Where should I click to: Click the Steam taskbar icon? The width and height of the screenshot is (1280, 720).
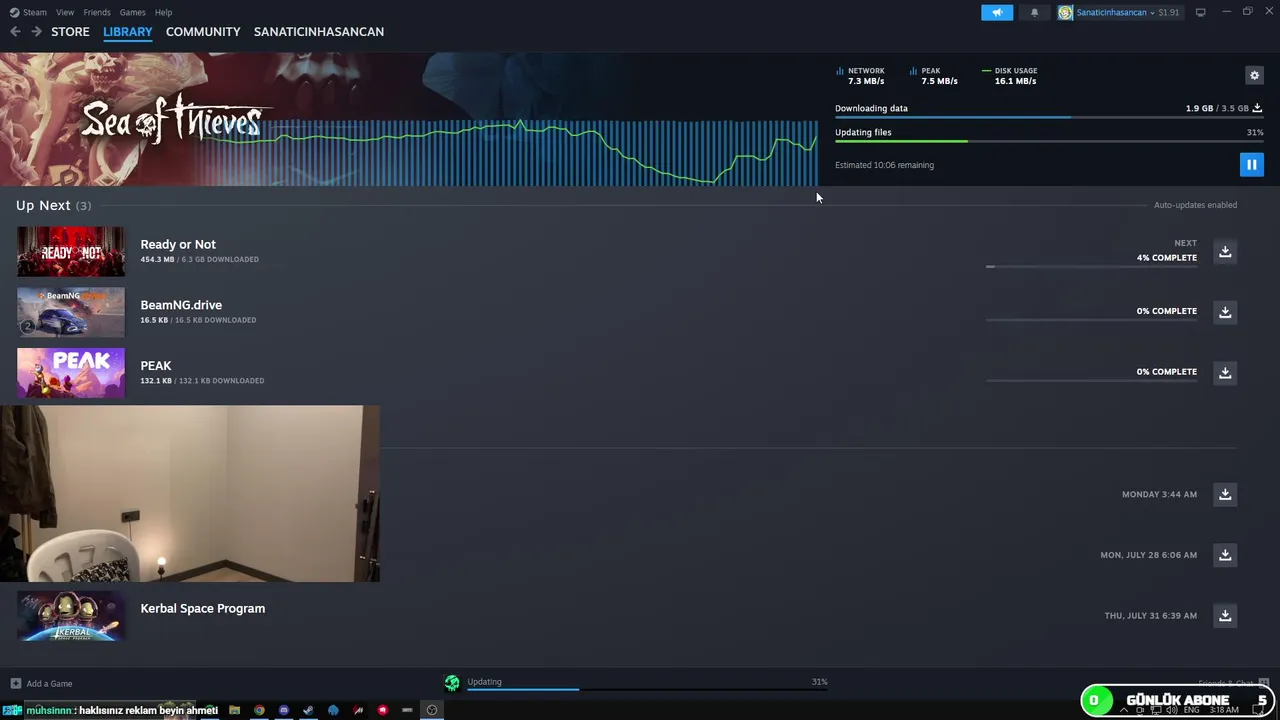308,710
